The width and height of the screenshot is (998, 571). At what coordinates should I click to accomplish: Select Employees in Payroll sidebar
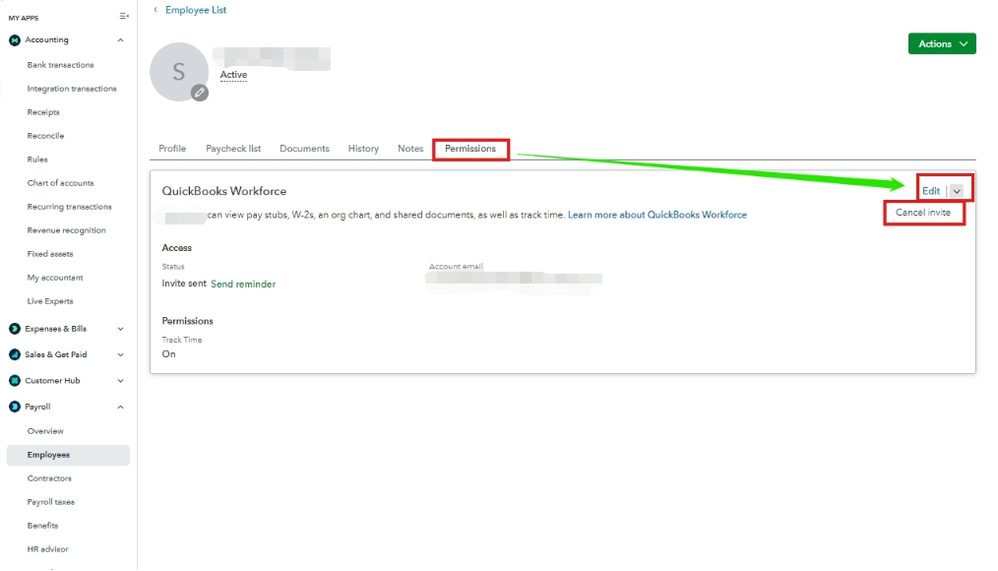[68, 455]
